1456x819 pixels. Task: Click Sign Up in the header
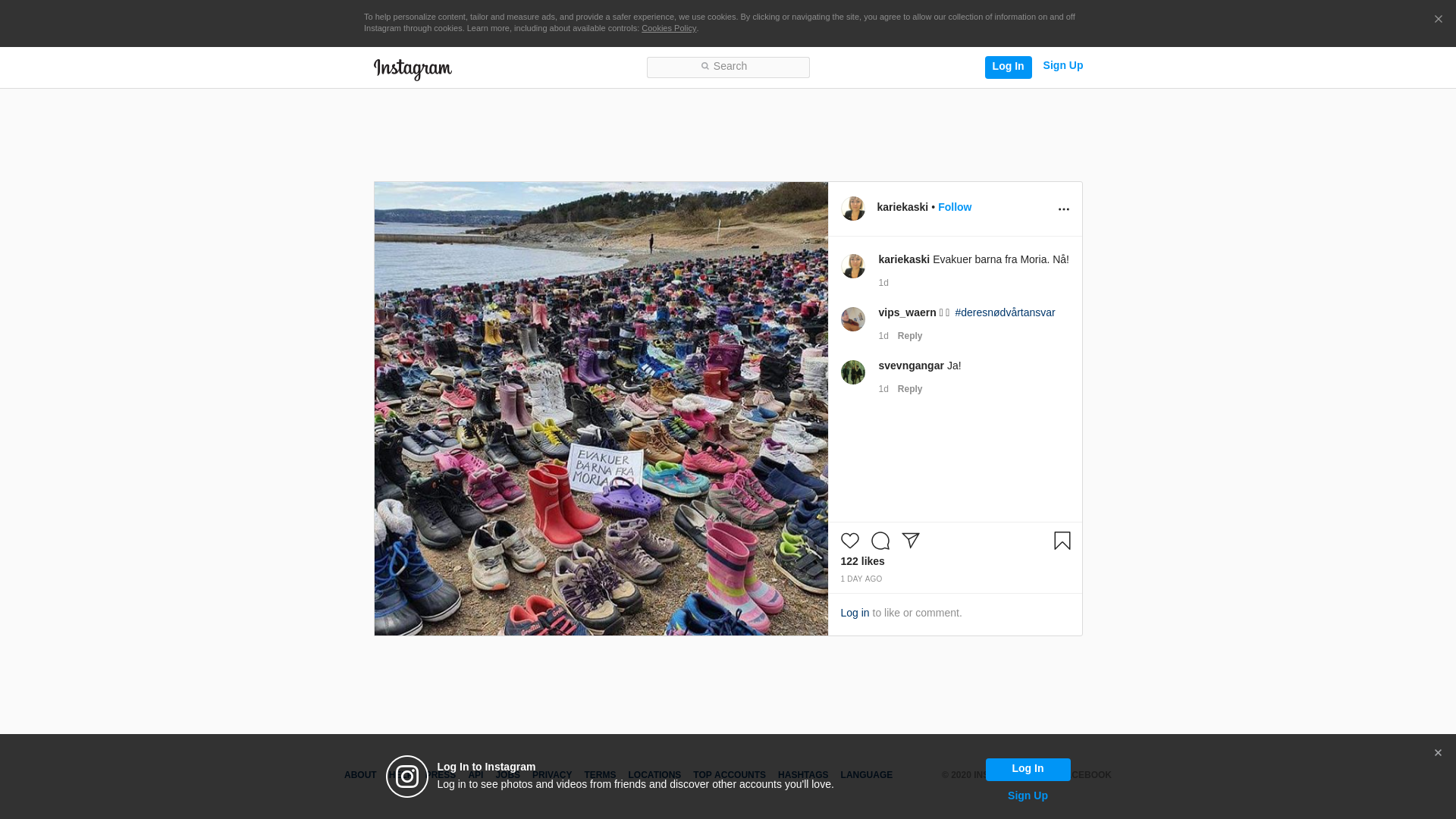point(1062,65)
